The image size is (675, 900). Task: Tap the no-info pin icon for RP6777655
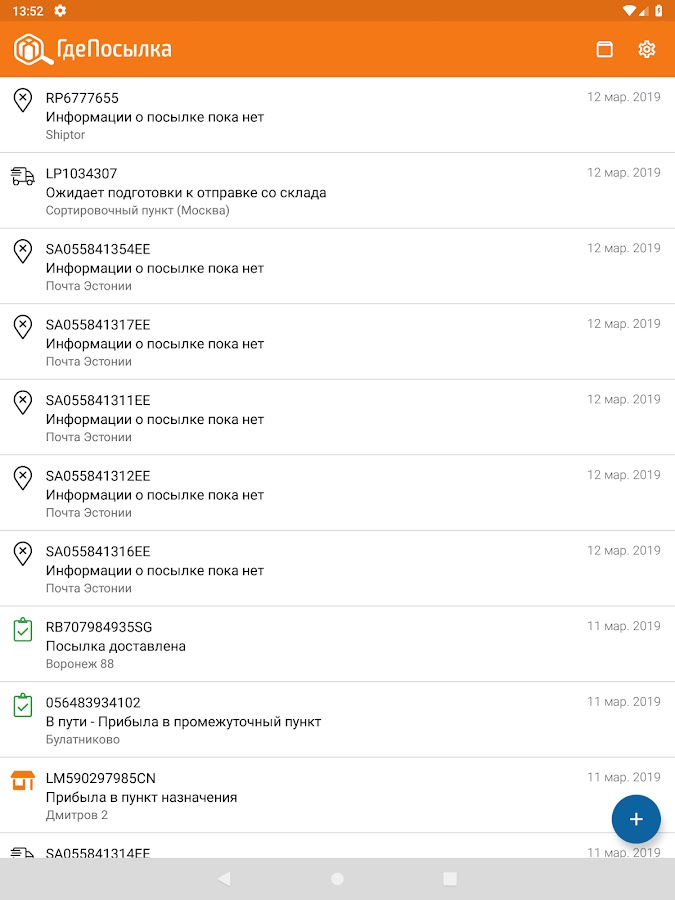coord(22,100)
